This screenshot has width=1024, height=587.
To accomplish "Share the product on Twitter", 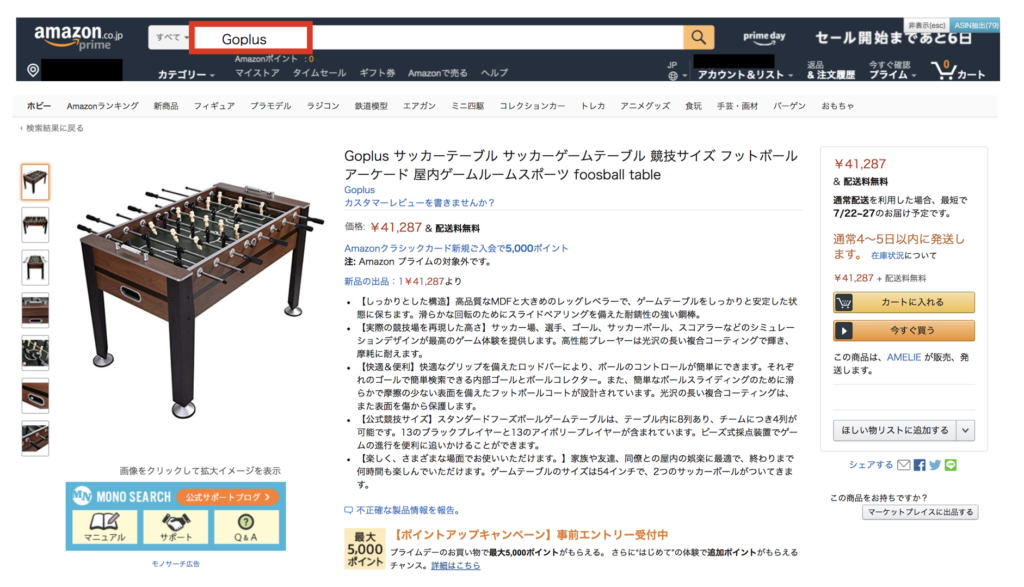I will coord(935,465).
